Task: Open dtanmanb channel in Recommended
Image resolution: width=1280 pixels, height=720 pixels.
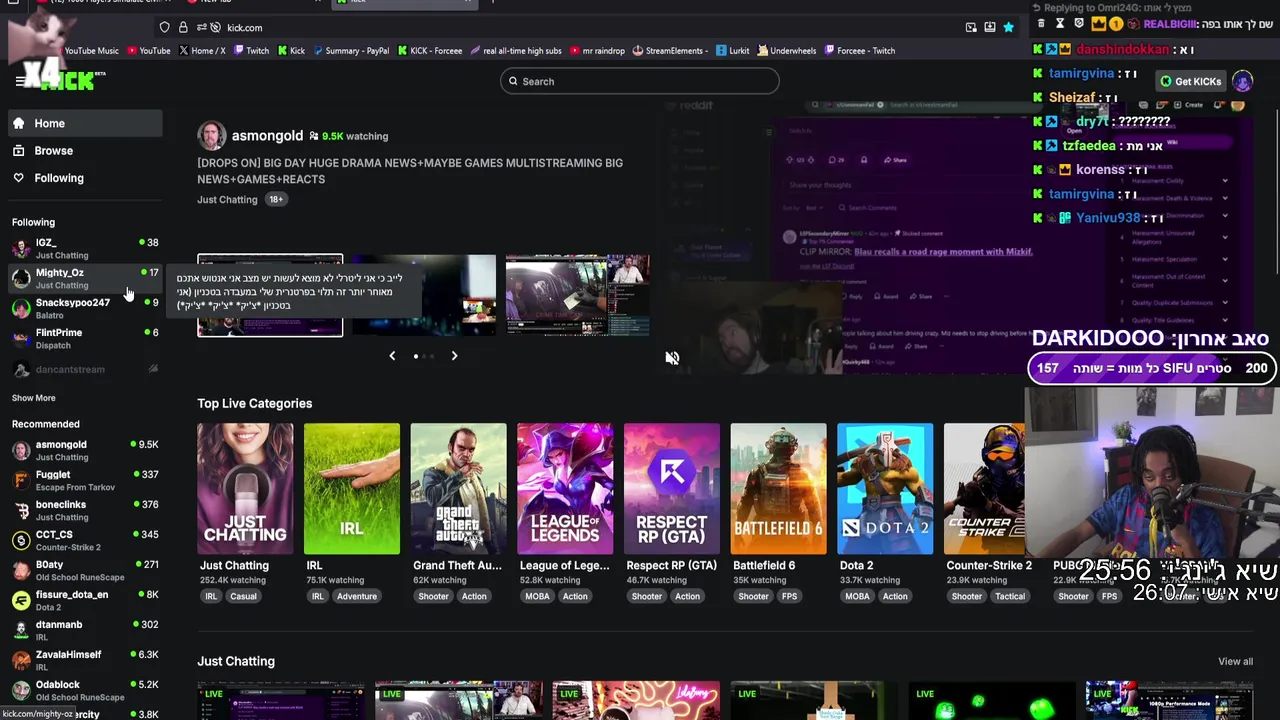Action: pyautogui.click(x=85, y=630)
